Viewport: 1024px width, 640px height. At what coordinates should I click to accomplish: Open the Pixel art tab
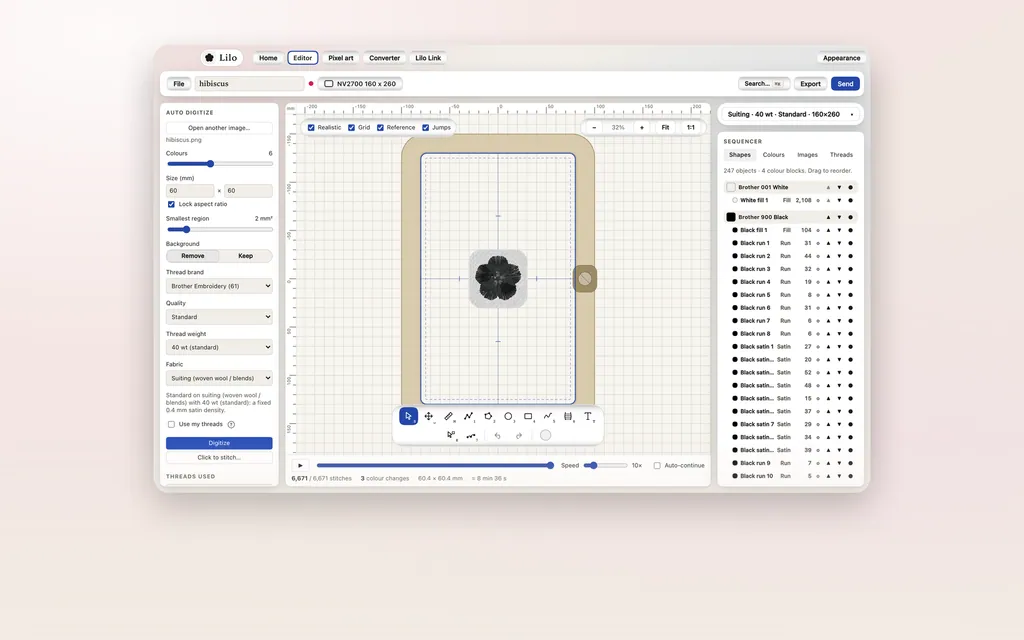pos(341,57)
